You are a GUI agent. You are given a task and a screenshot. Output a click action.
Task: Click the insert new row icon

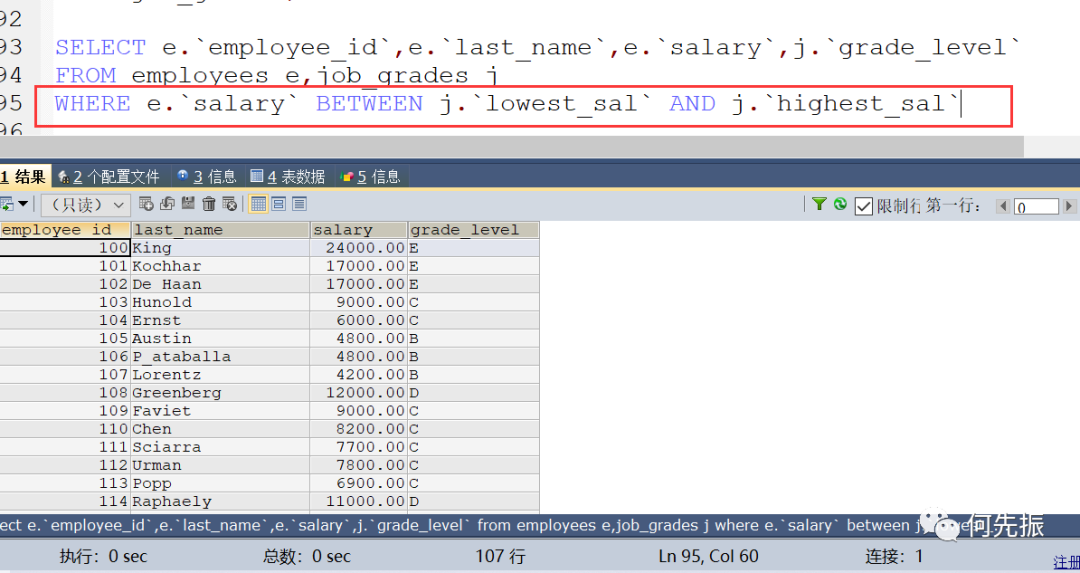coord(146,203)
